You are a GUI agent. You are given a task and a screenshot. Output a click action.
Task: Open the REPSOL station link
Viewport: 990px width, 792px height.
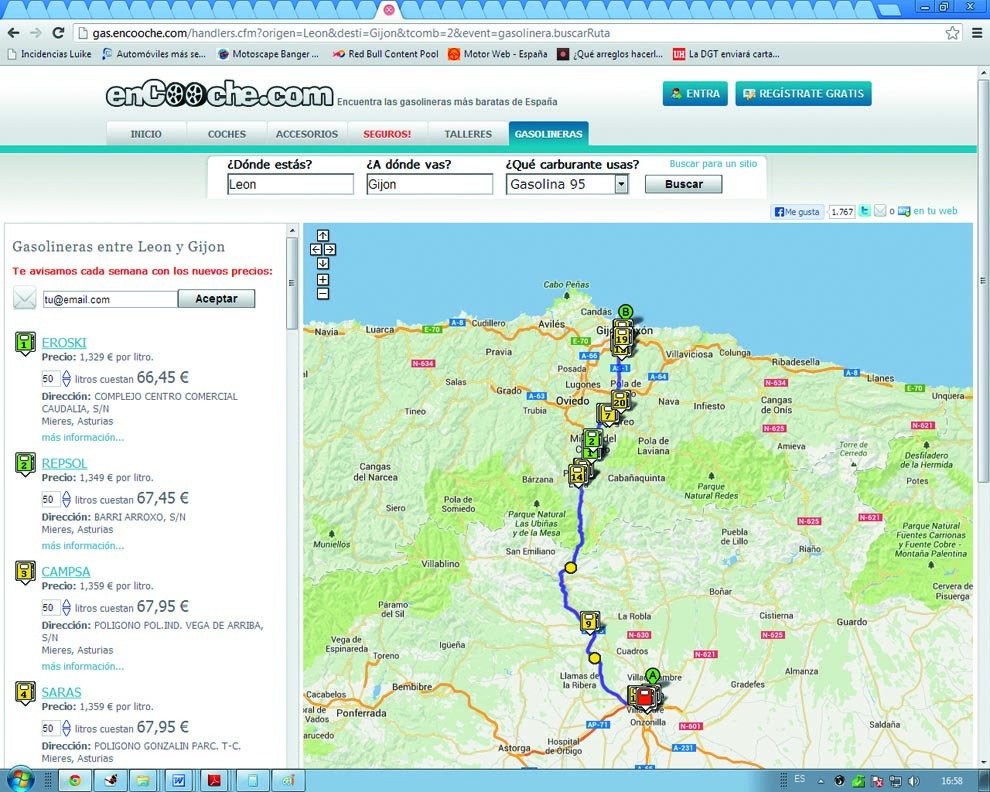pos(64,463)
